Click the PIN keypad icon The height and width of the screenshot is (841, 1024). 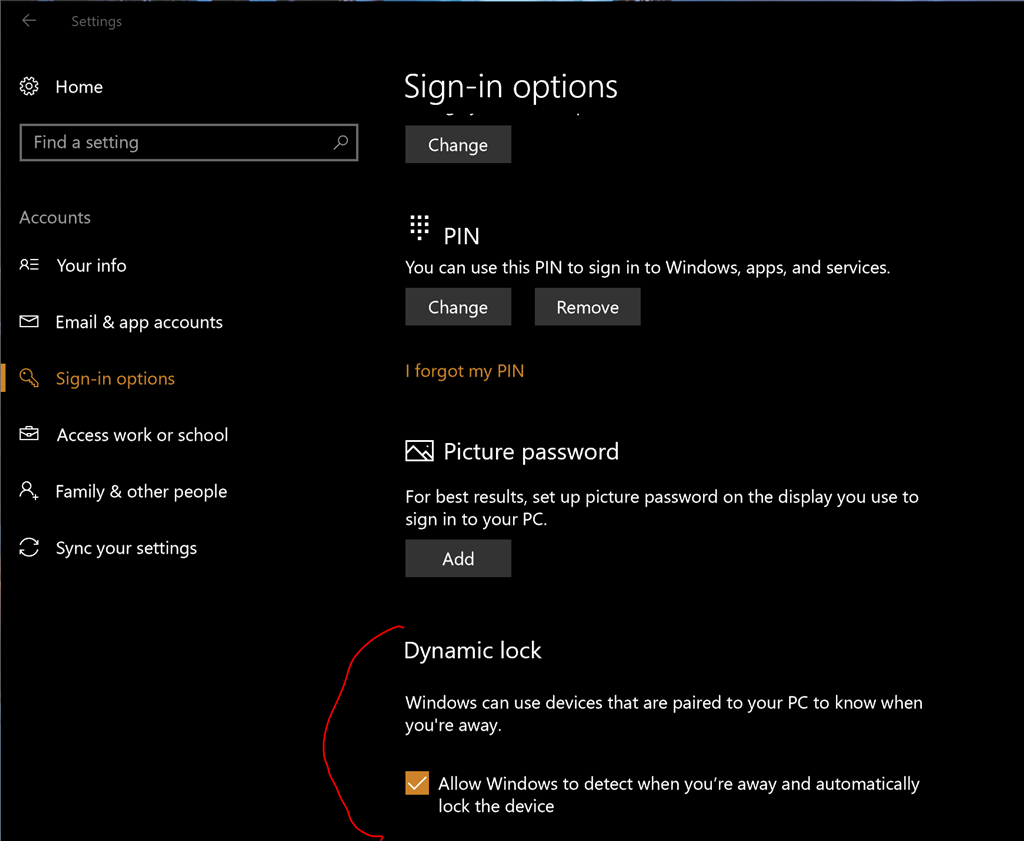[419, 228]
